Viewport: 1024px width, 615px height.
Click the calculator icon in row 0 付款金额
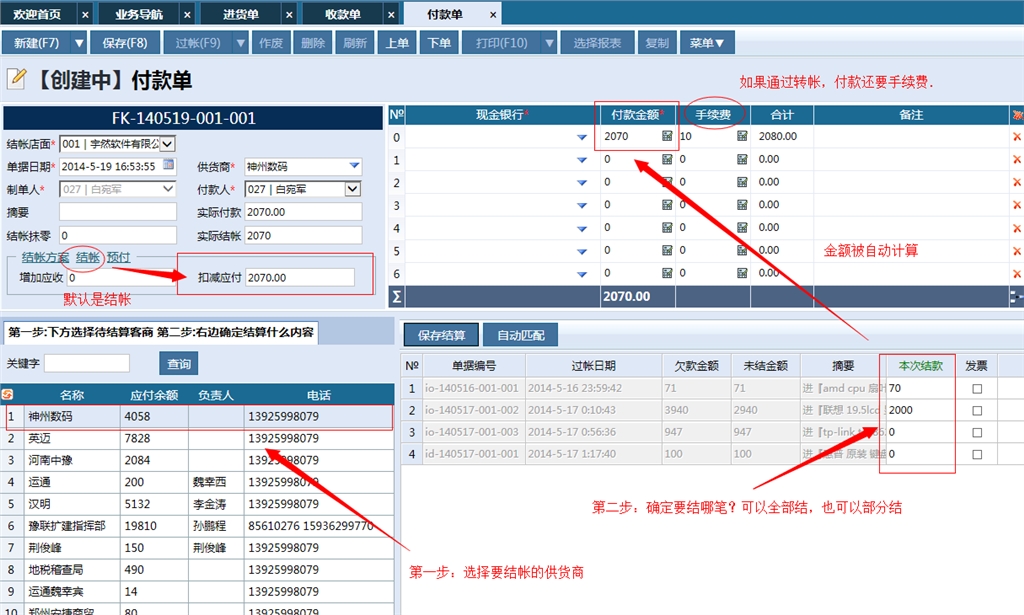667,136
